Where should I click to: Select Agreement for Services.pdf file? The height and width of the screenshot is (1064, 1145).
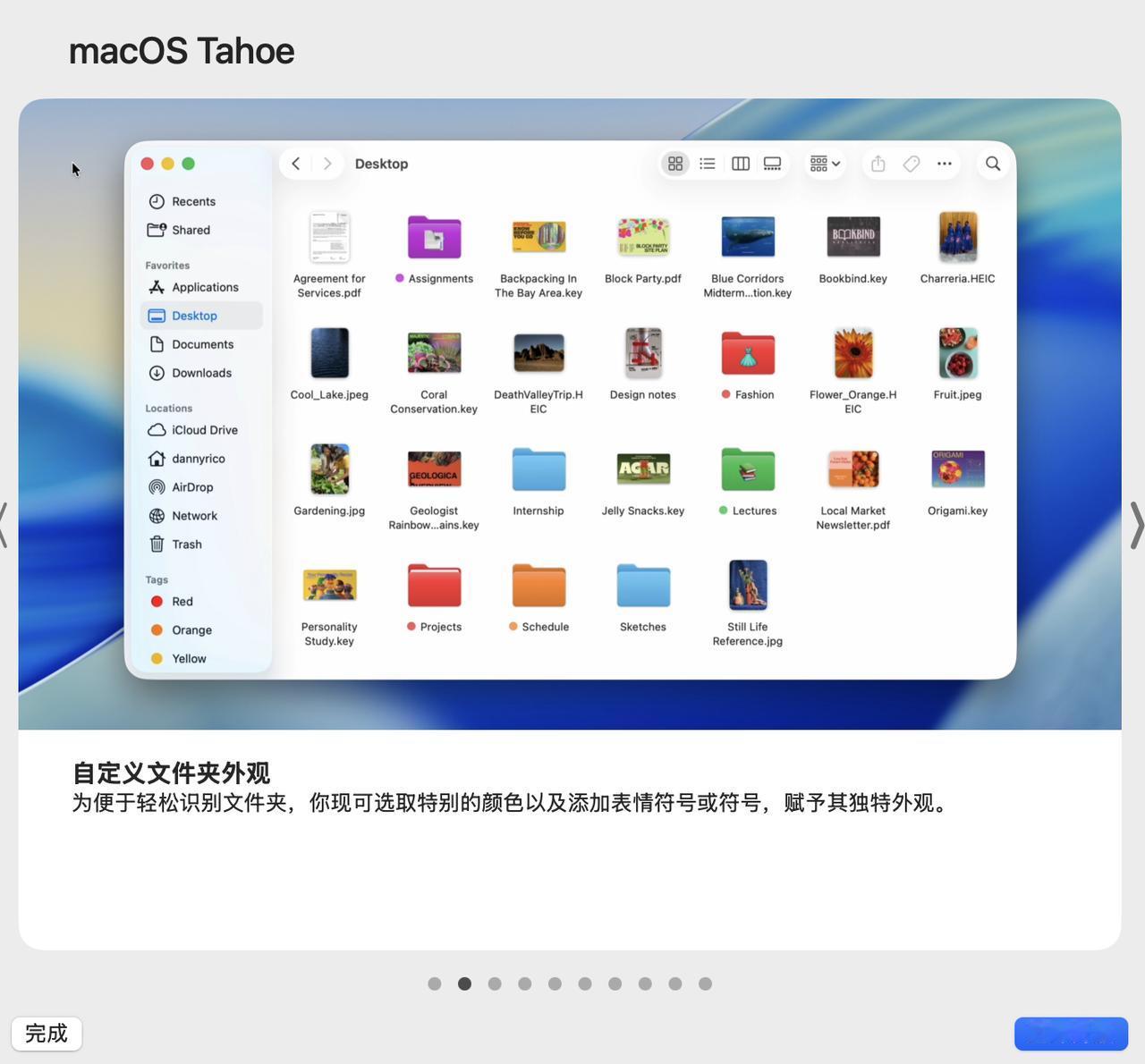click(x=329, y=237)
